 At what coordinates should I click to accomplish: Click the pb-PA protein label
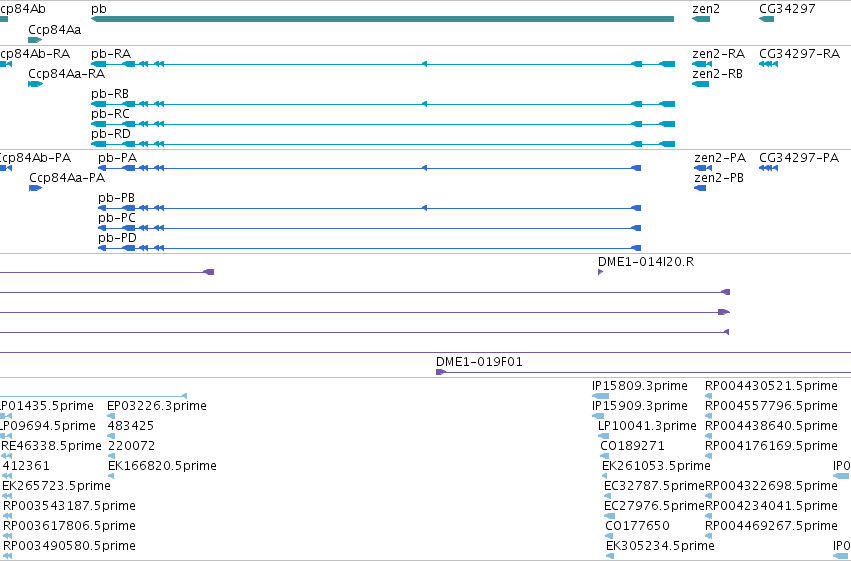pos(117,158)
